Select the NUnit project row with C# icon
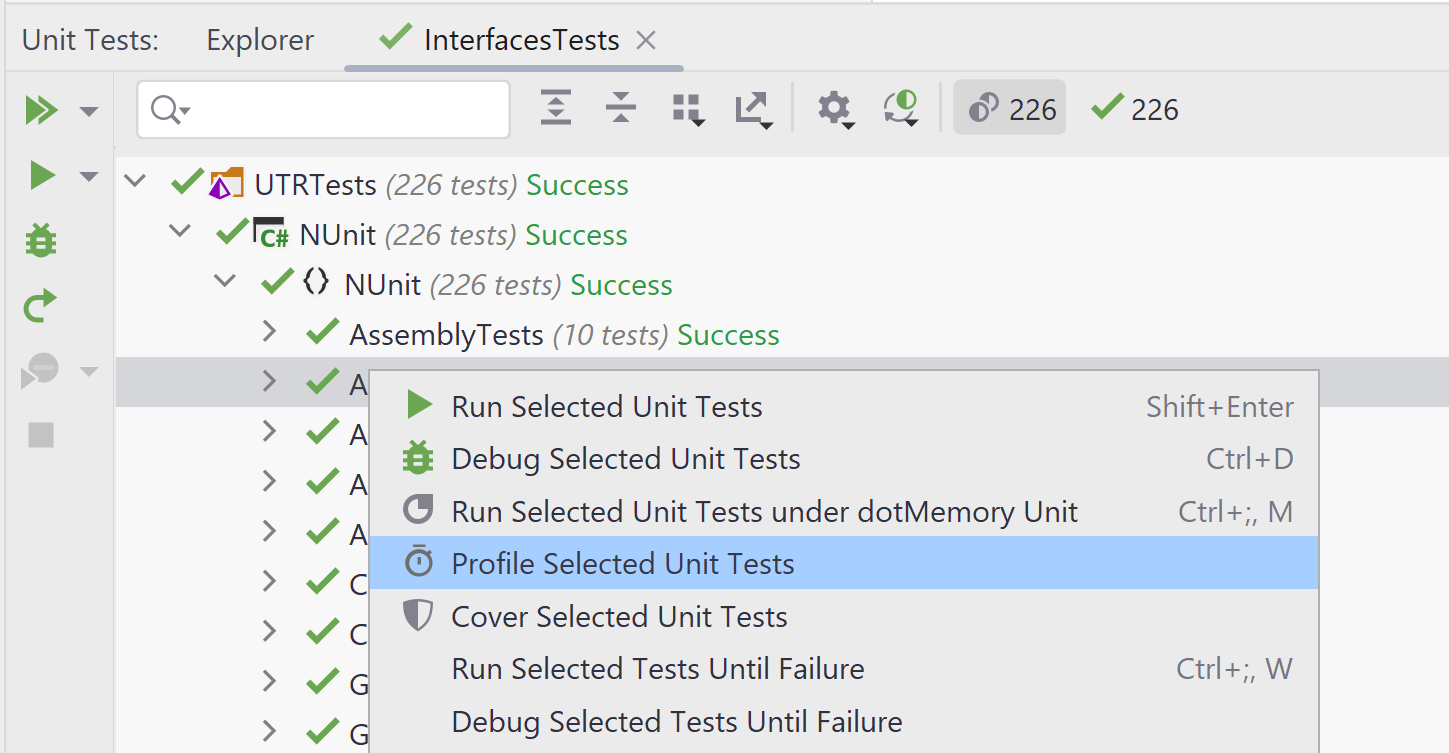The height and width of the screenshot is (753, 1449). pyautogui.click(x=782, y=235)
